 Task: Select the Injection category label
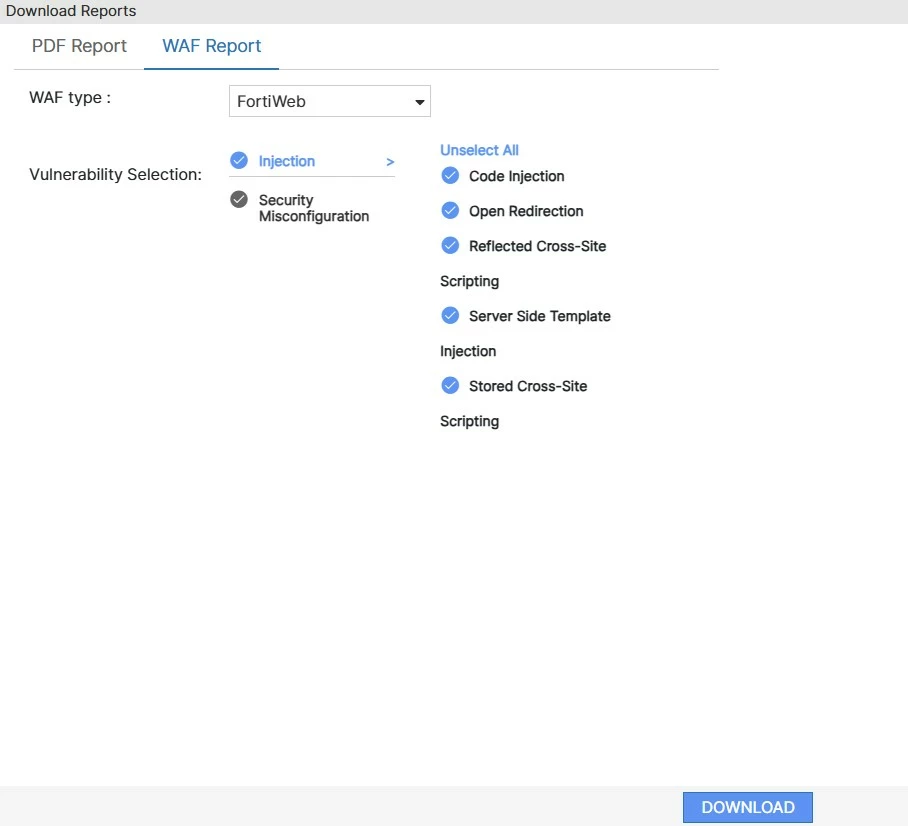287,161
